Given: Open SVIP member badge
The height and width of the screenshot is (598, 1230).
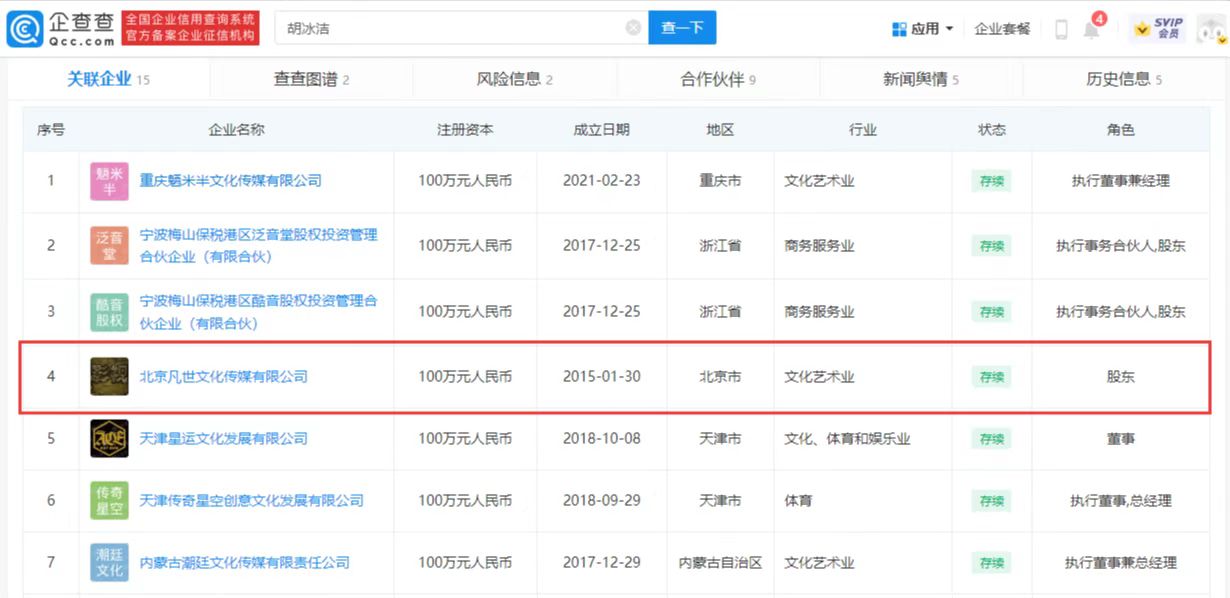Looking at the screenshot, I should [x=1159, y=29].
